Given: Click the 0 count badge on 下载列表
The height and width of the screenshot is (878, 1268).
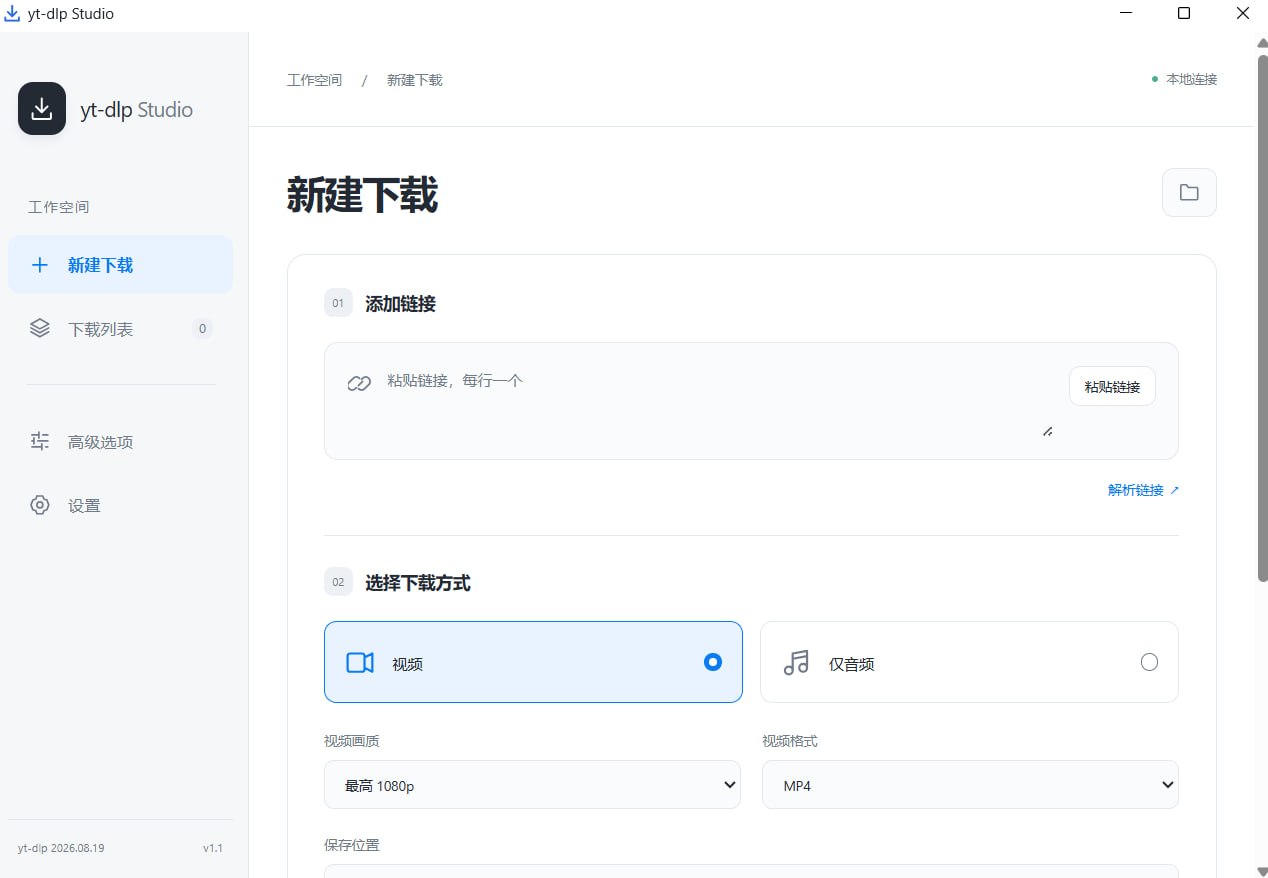Looking at the screenshot, I should pos(202,329).
